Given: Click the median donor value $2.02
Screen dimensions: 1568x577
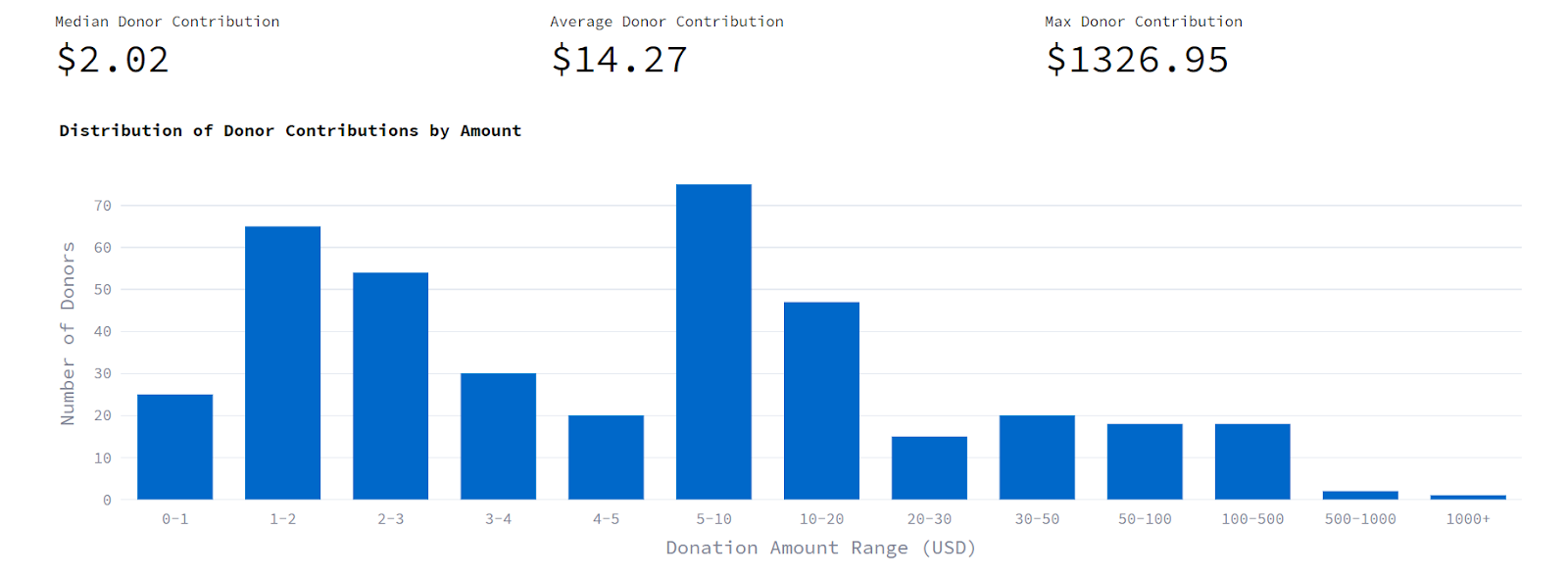Looking at the screenshot, I should [113, 60].
